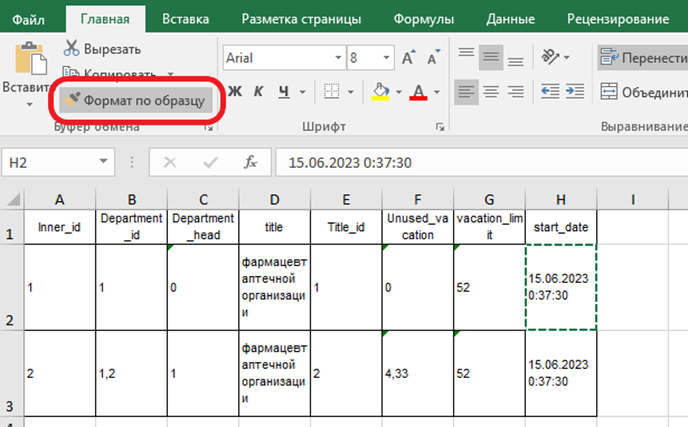The image size is (688, 427).
Task: Click the red font color swatch
Action: [x=417, y=92]
